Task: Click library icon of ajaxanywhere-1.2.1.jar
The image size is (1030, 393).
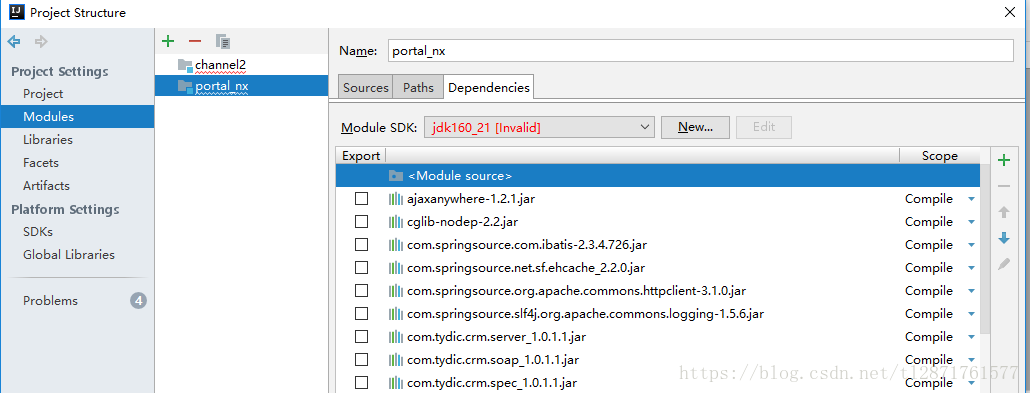Action: click(x=395, y=198)
